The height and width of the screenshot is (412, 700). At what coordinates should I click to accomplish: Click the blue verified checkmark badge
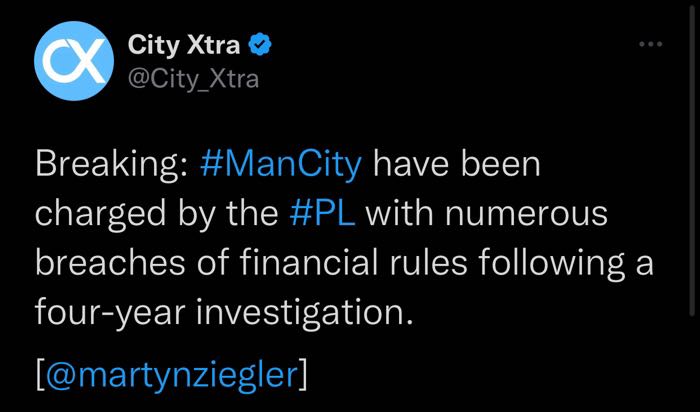260,45
